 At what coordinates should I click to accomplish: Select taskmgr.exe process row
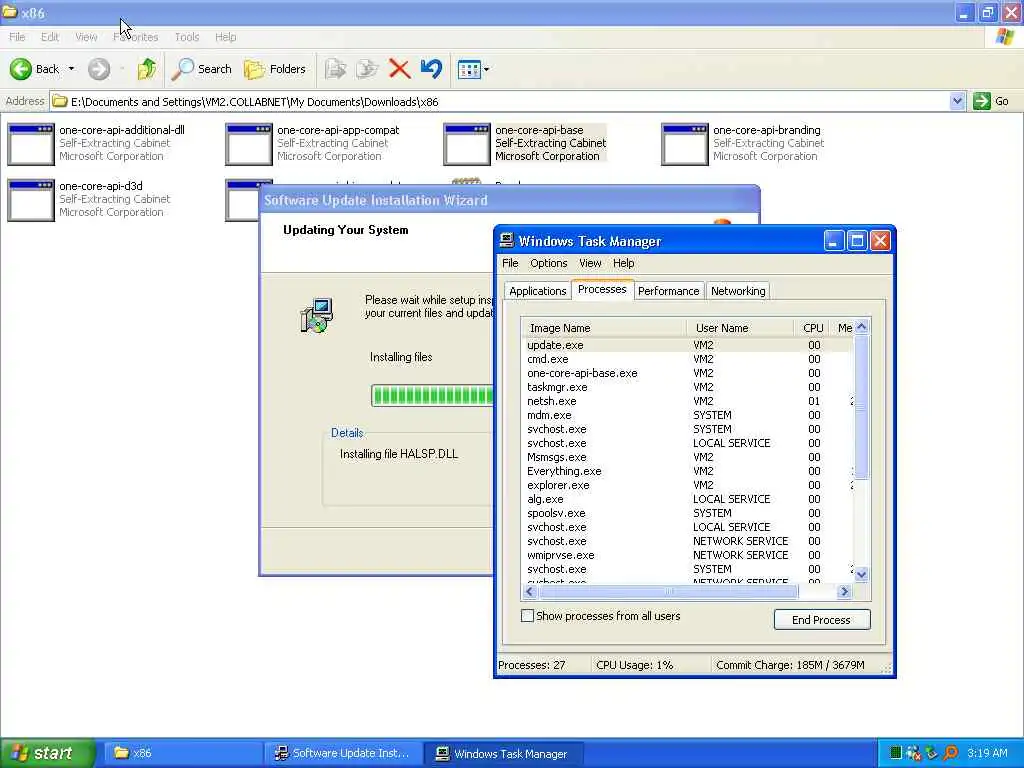click(687, 387)
